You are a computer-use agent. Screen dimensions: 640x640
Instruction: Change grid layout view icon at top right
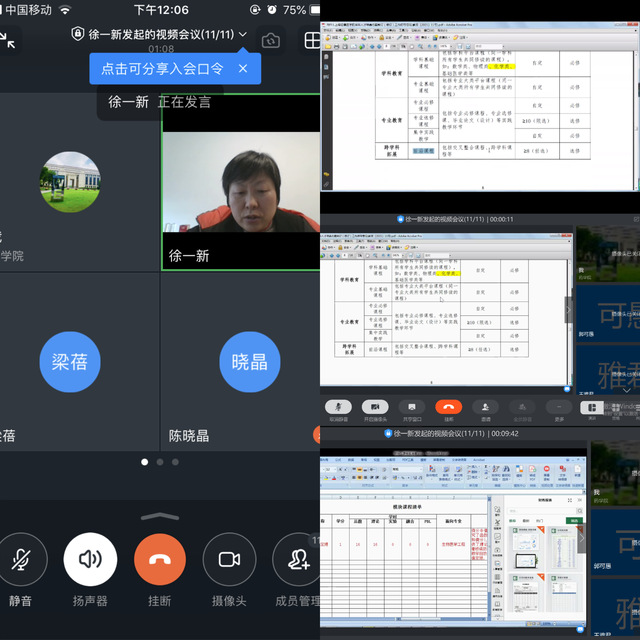312,41
